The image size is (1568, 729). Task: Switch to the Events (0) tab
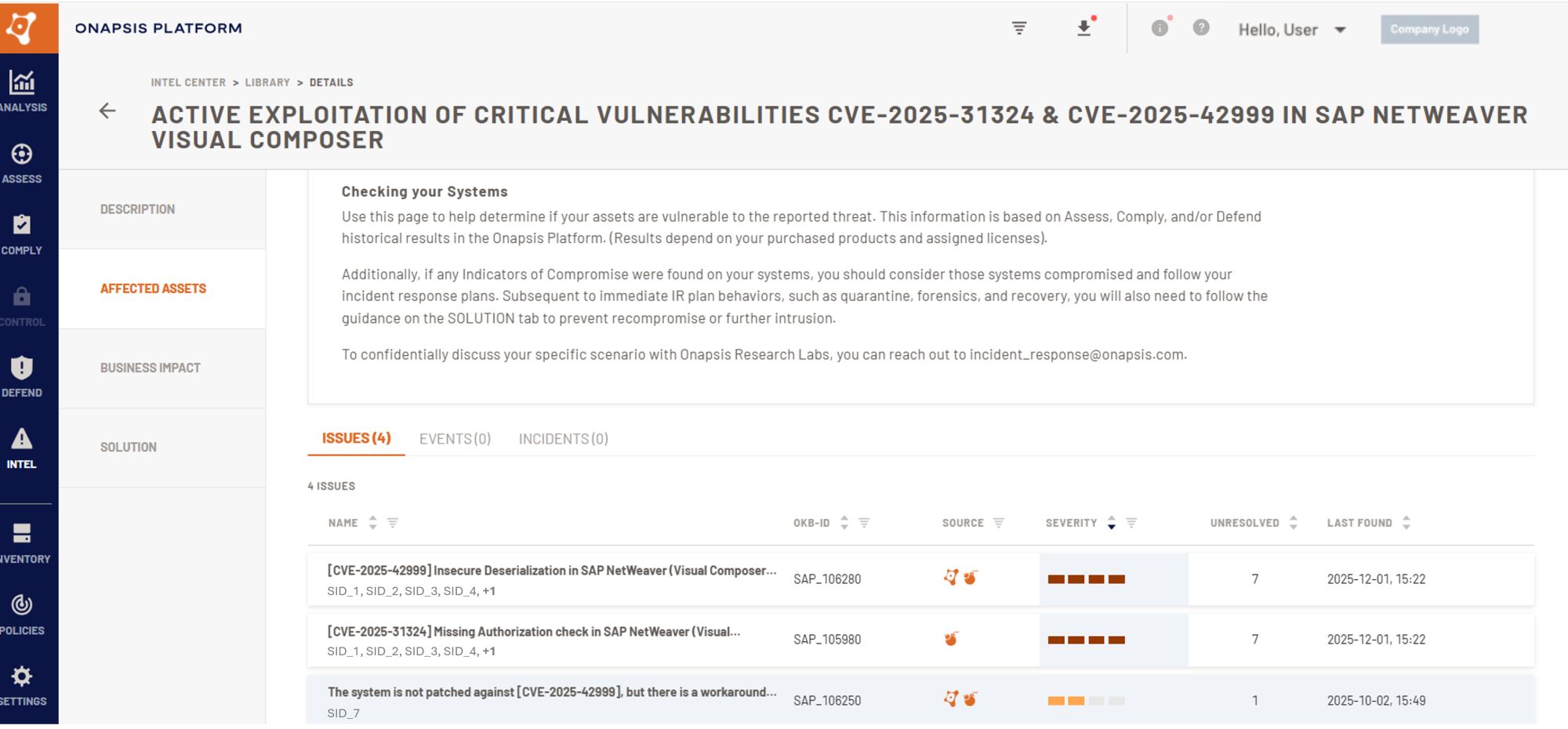coord(455,439)
